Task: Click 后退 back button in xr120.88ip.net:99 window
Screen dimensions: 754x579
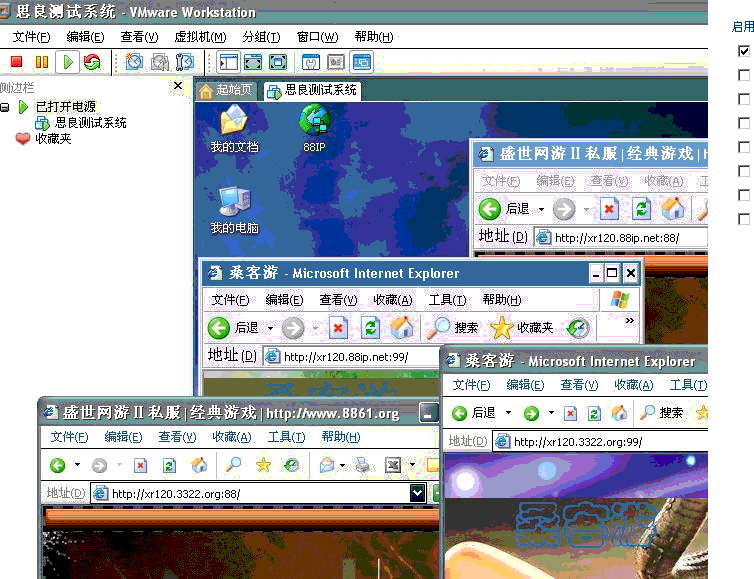Action: [x=234, y=328]
